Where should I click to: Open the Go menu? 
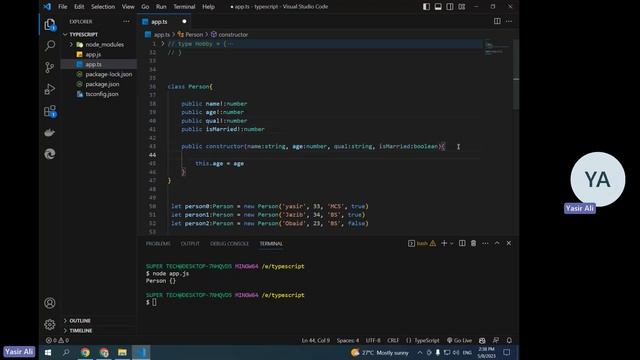[x=145, y=7]
